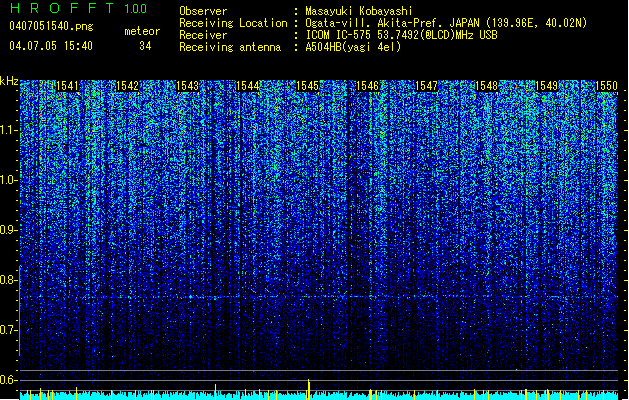The height and width of the screenshot is (400, 629).
Task: Click the Observer label
Action: click(203, 11)
